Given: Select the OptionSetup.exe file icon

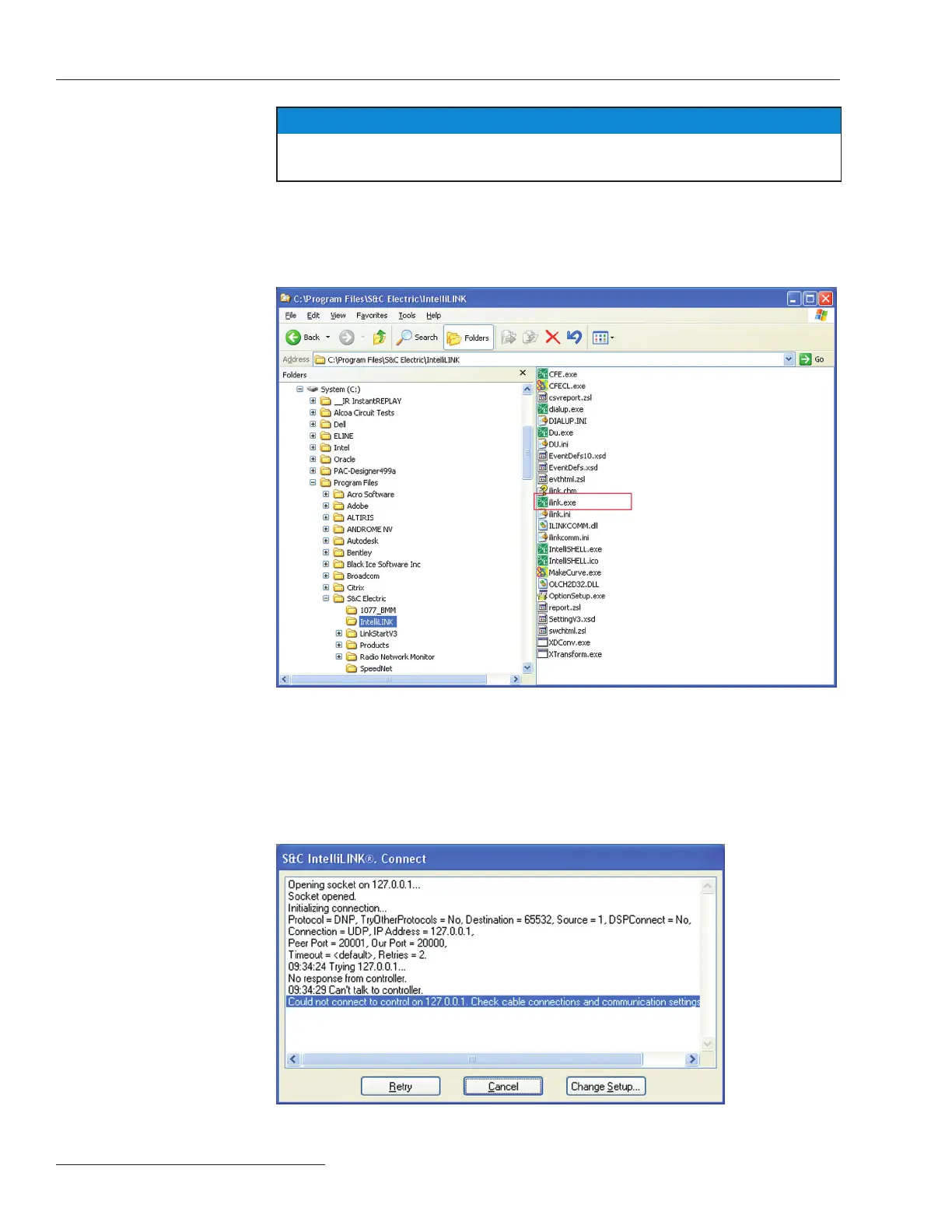Looking at the screenshot, I should point(543,596).
